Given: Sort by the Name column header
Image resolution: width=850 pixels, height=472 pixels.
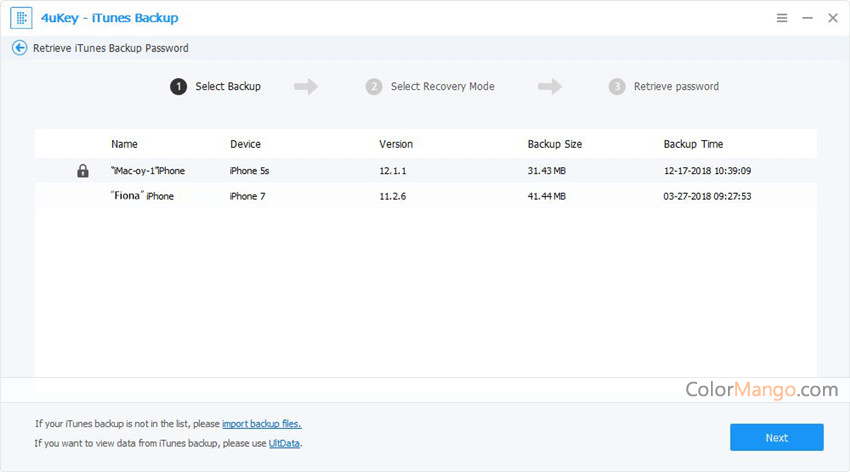Looking at the screenshot, I should (x=124, y=144).
